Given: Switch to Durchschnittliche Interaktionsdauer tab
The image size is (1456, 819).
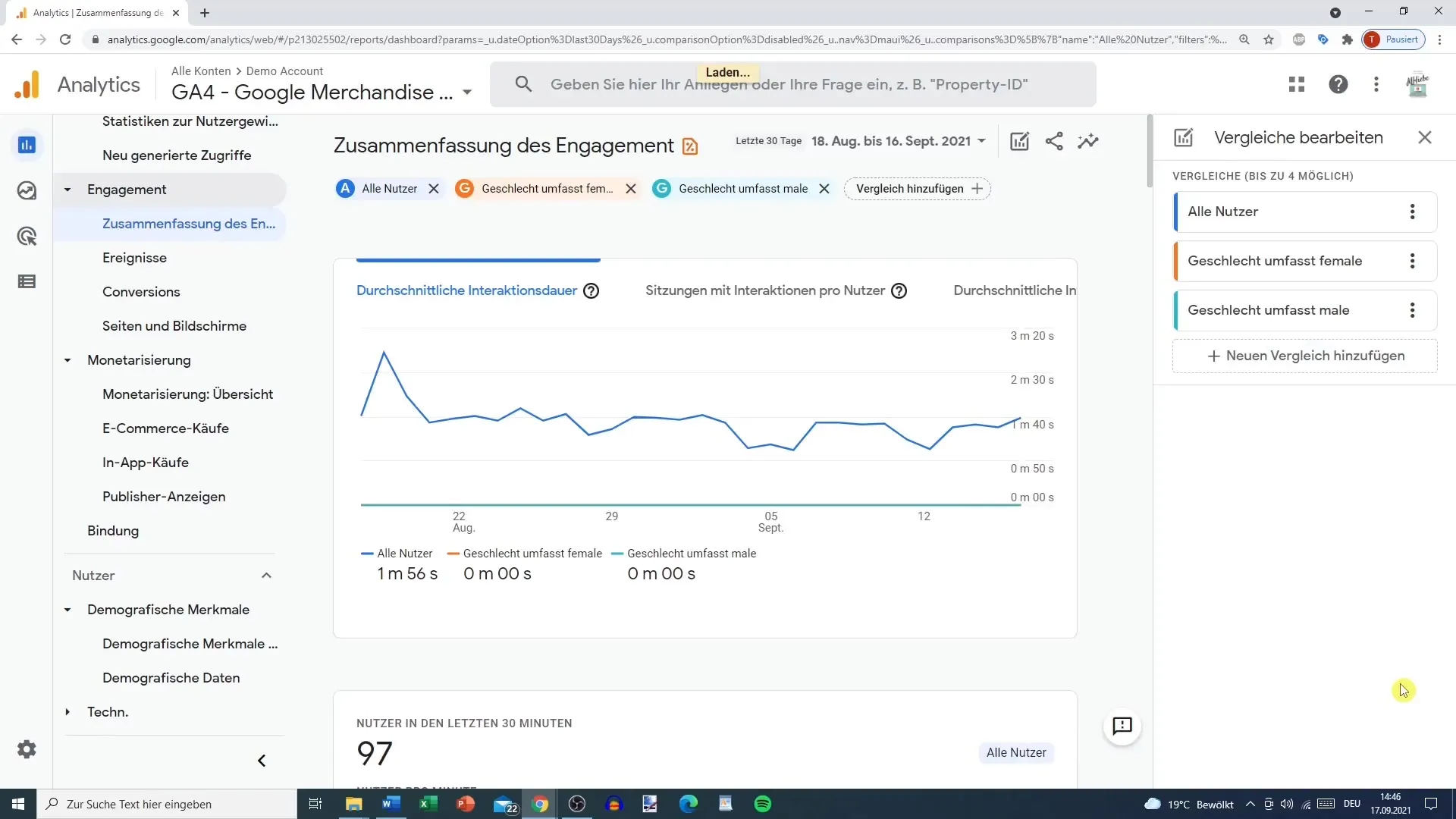Looking at the screenshot, I should [x=466, y=290].
